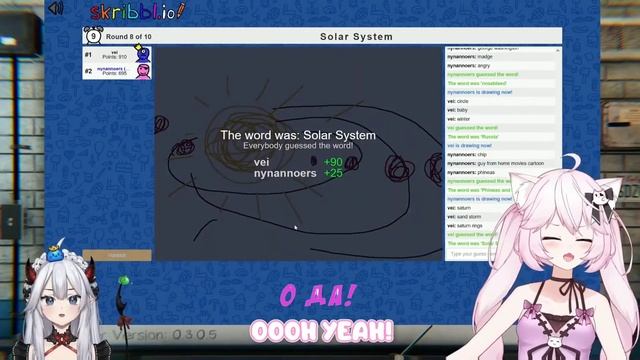The width and height of the screenshot is (640, 360).
Task: Select chat message 'vei: baby'
Action: (x=457, y=110)
